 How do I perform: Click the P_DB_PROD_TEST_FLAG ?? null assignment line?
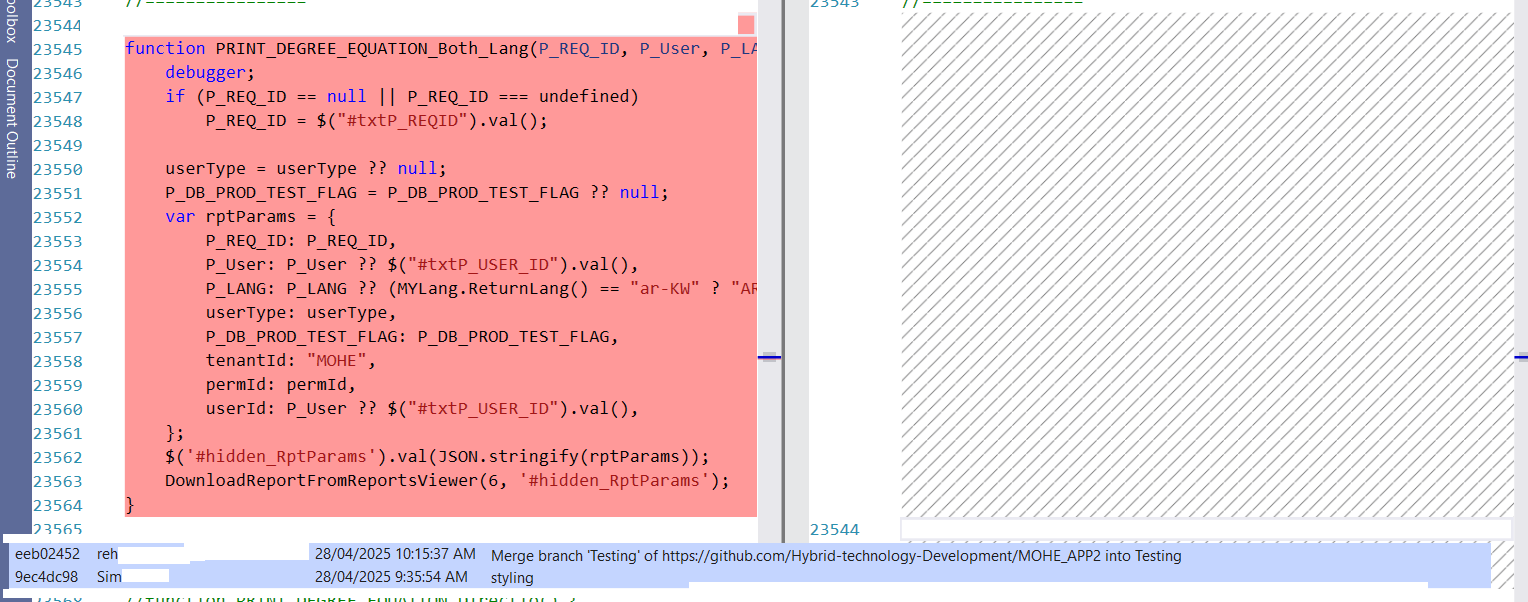click(416, 193)
